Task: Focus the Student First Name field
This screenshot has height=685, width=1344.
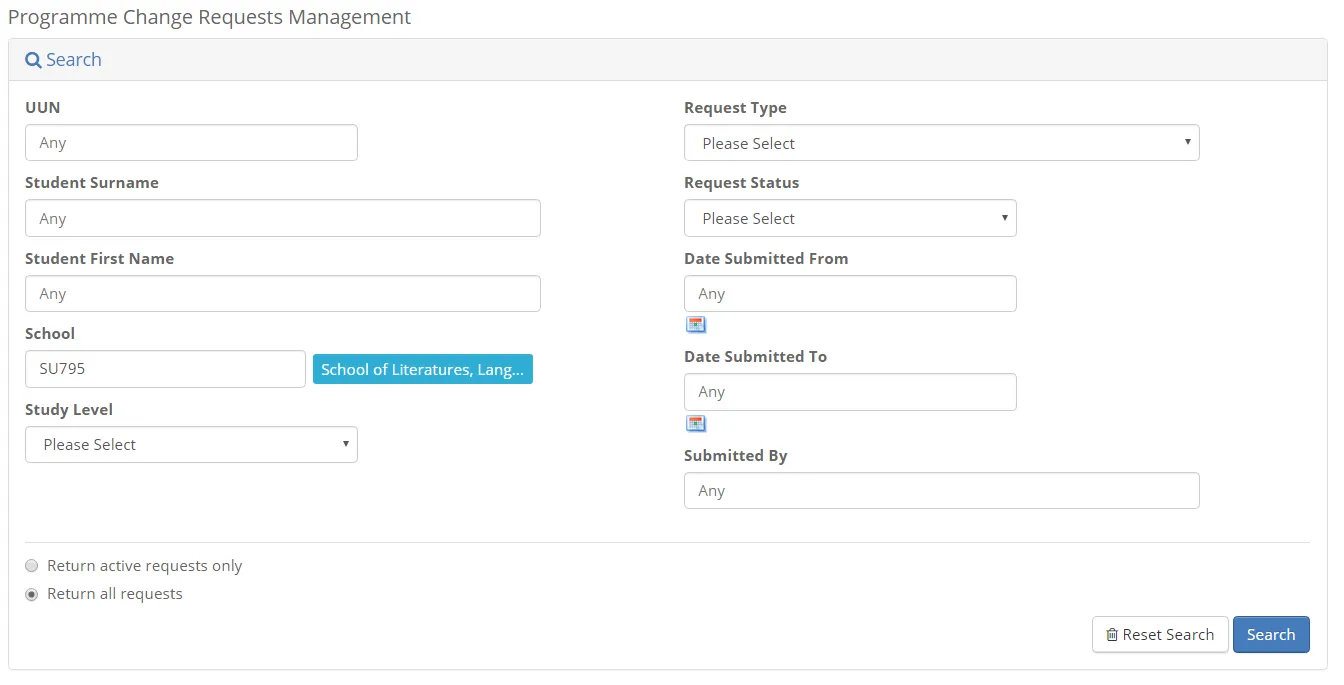Action: (283, 293)
